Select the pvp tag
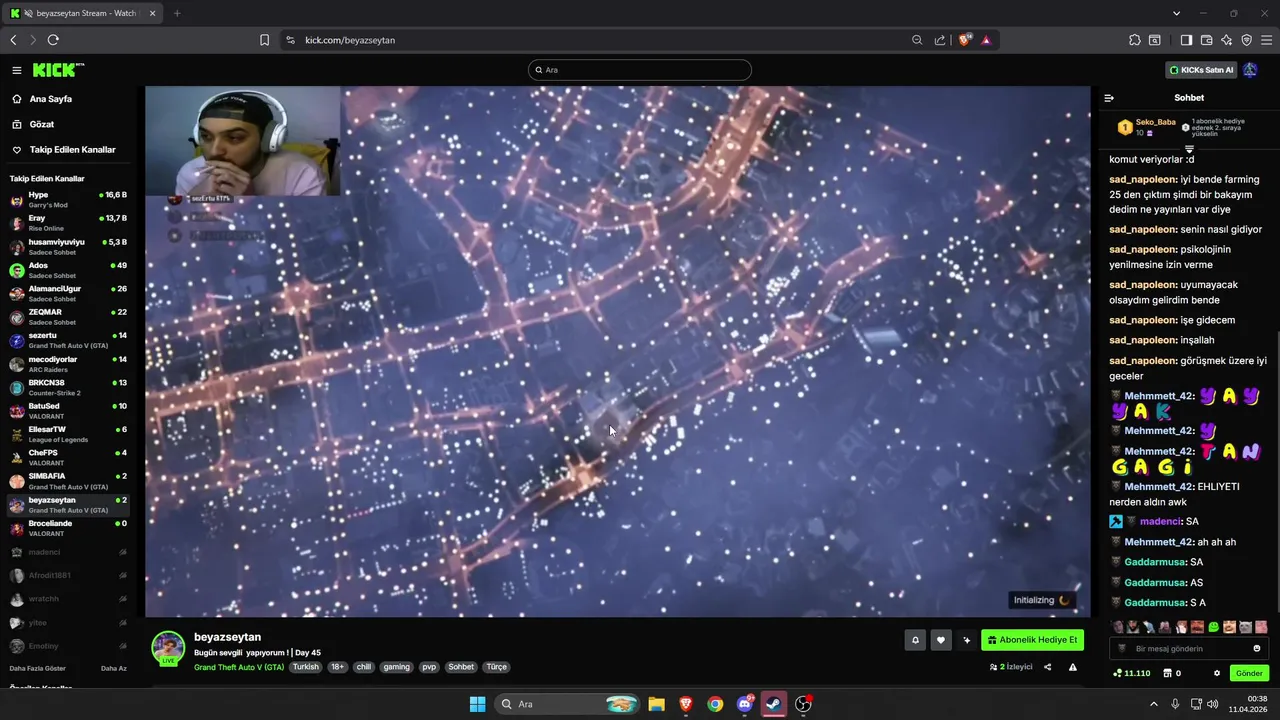The height and width of the screenshot is (720, 1280). pos(429,667)
